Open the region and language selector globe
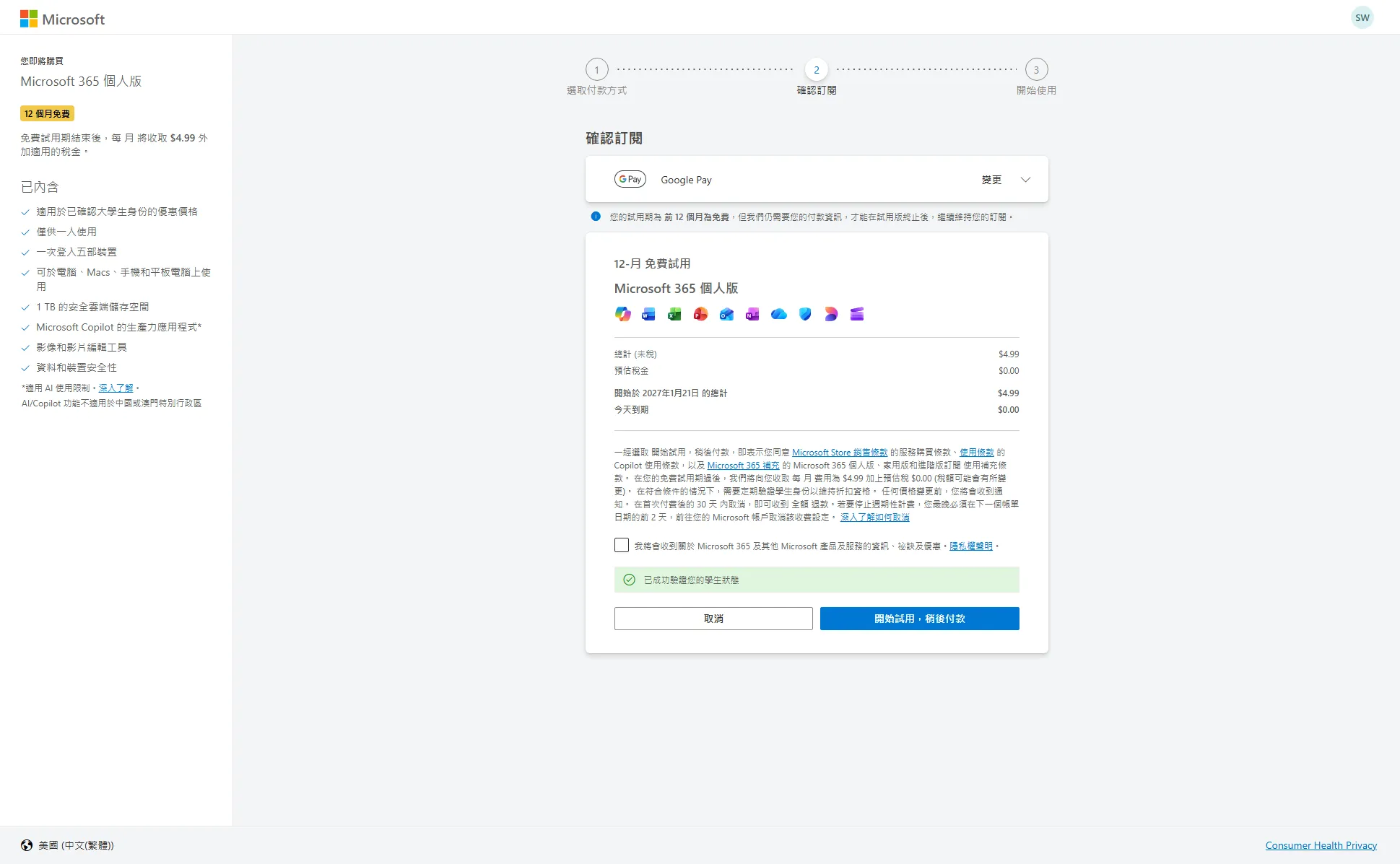1400x864 pixels. coord(27,845)
